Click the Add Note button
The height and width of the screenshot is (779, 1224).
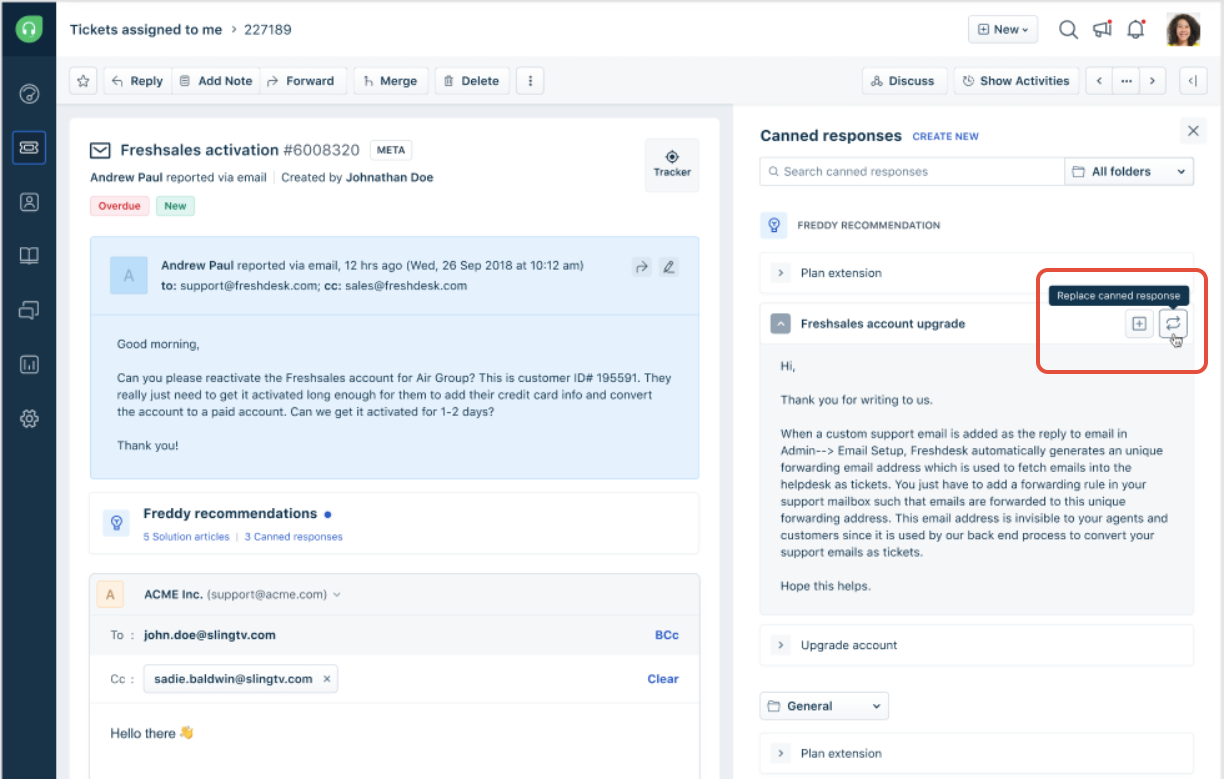[x=215, y=81]
